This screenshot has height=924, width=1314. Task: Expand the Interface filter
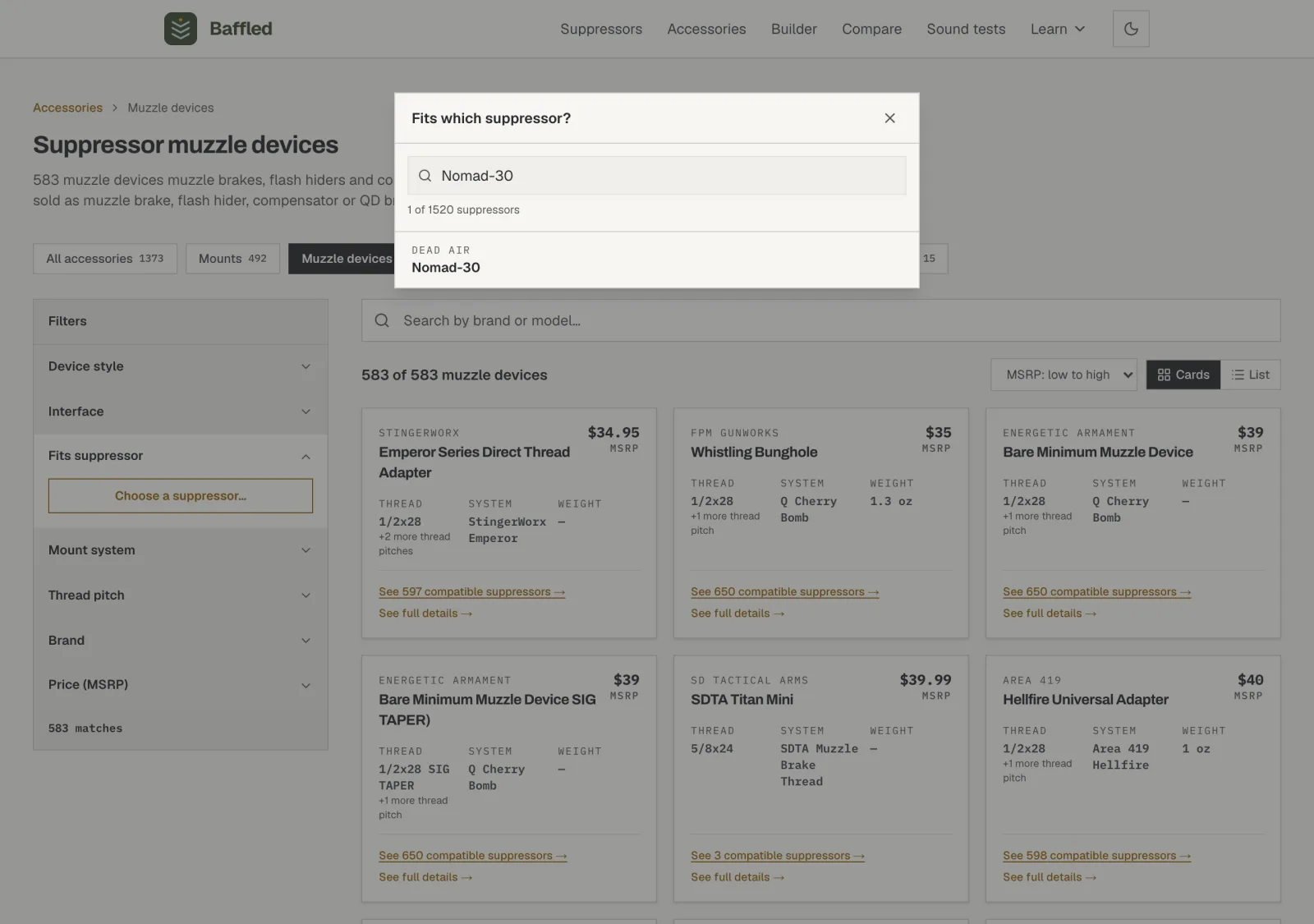coord(181,411)
